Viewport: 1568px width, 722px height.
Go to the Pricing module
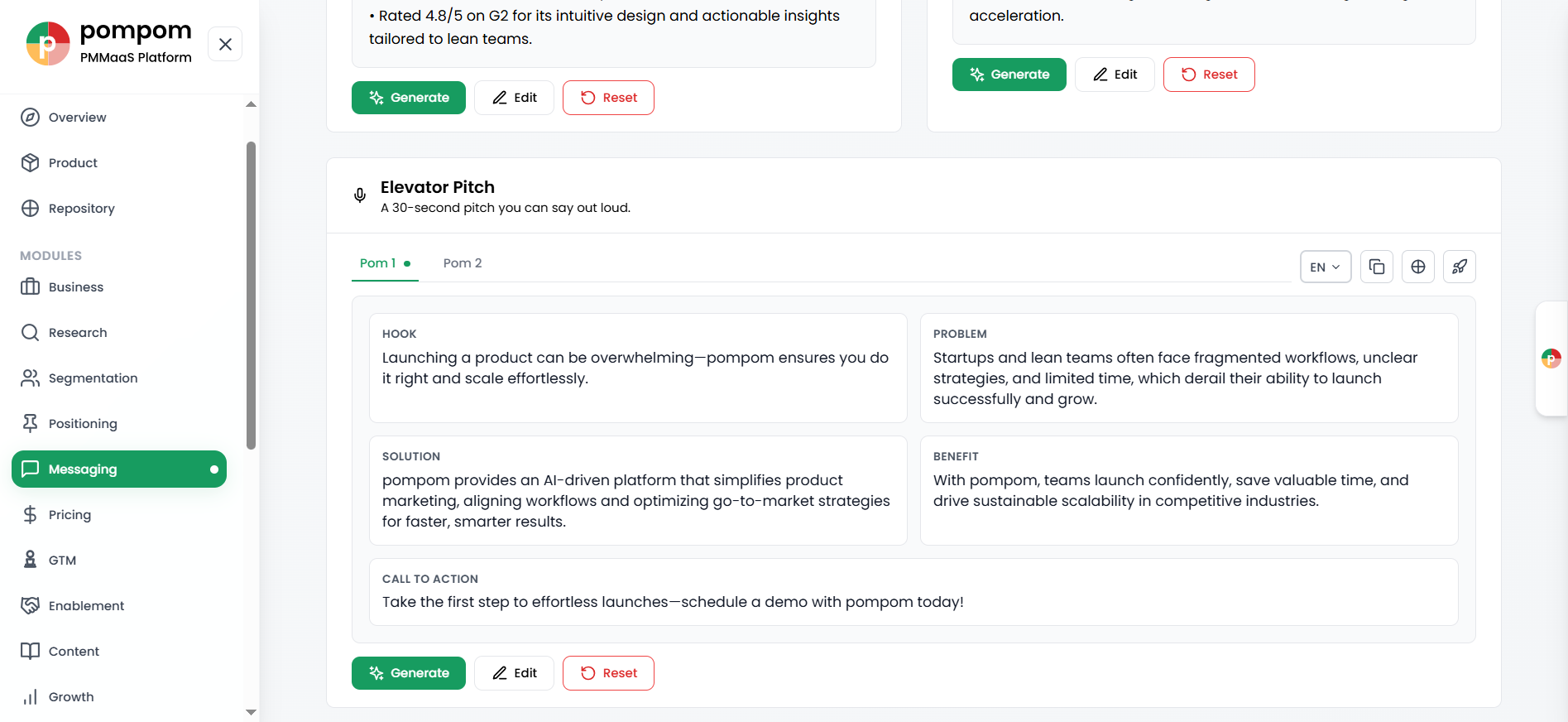tap(119, 515)
